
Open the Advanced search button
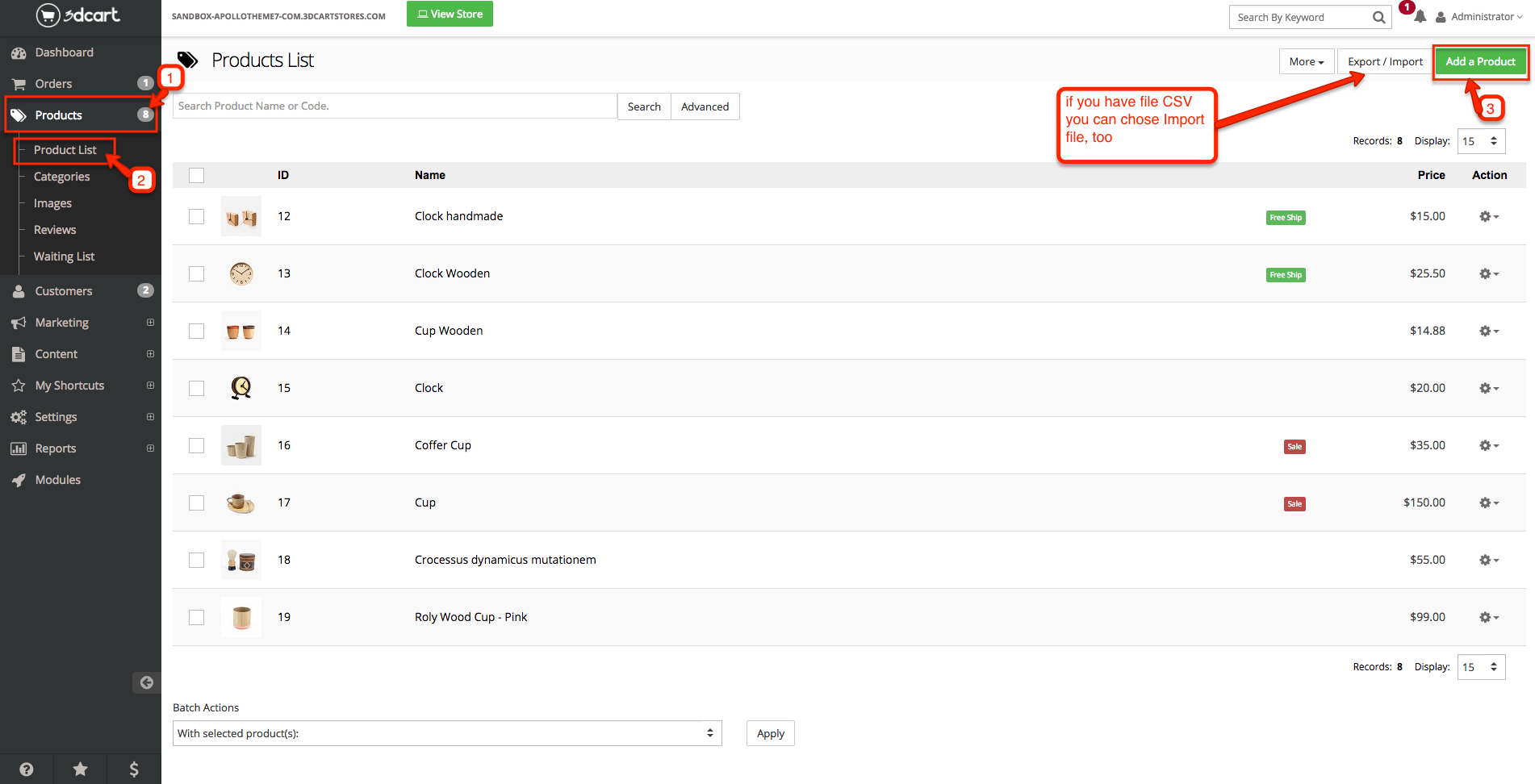click(x=705, y=106)
